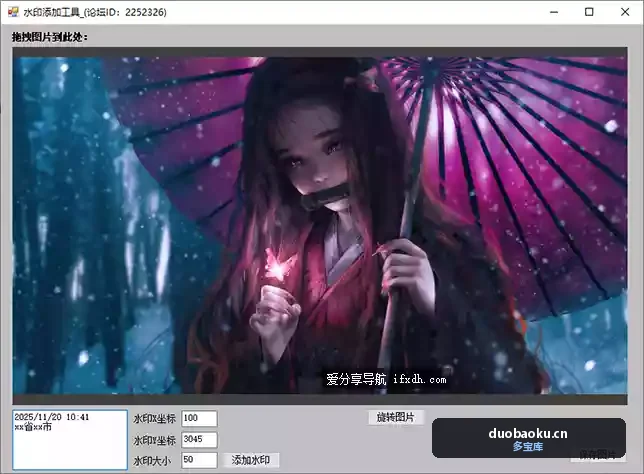
Task: Minimize the watermark tool window
Action: click(554, 12)
